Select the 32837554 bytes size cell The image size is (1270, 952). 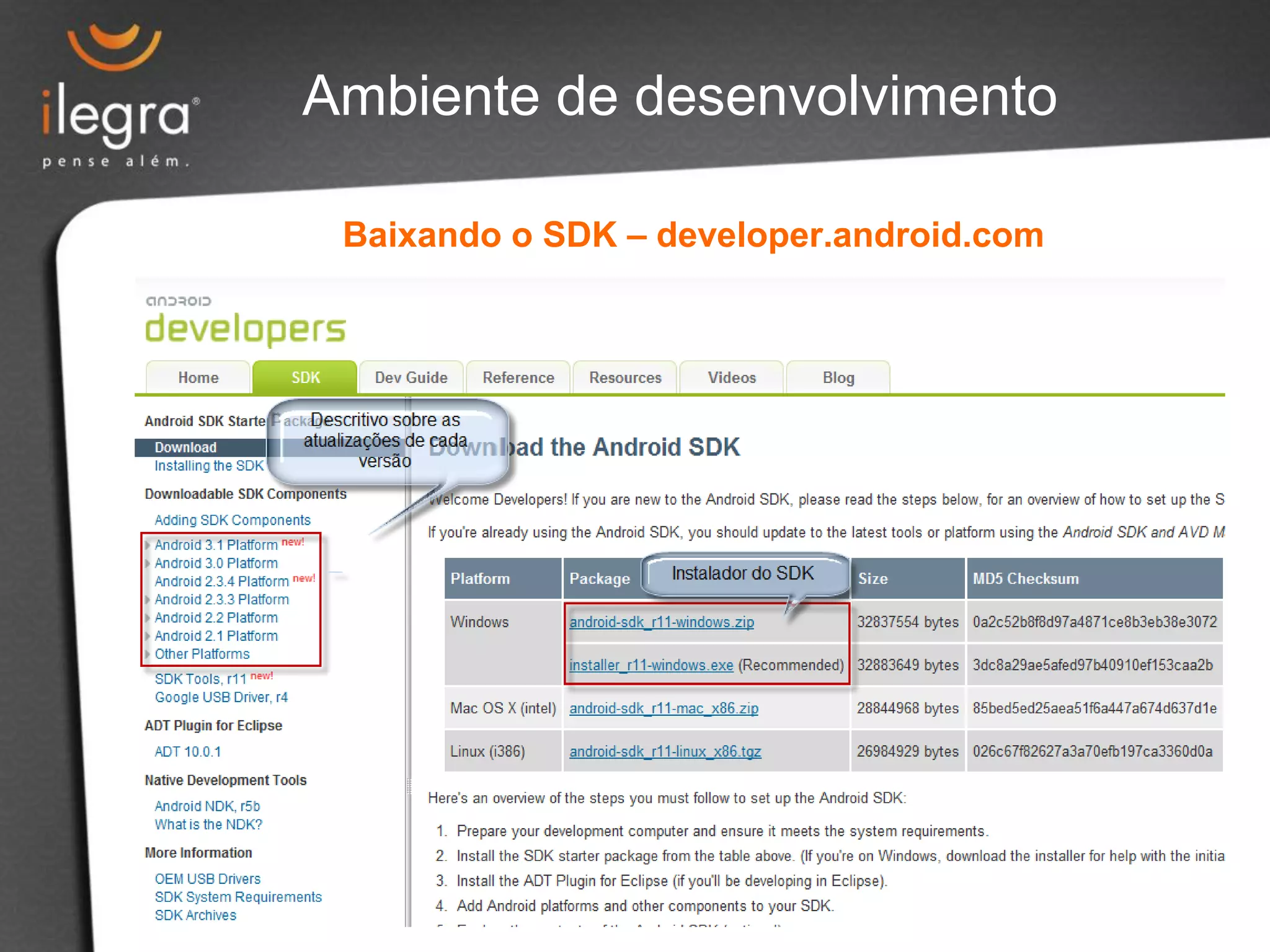(907, 622)
